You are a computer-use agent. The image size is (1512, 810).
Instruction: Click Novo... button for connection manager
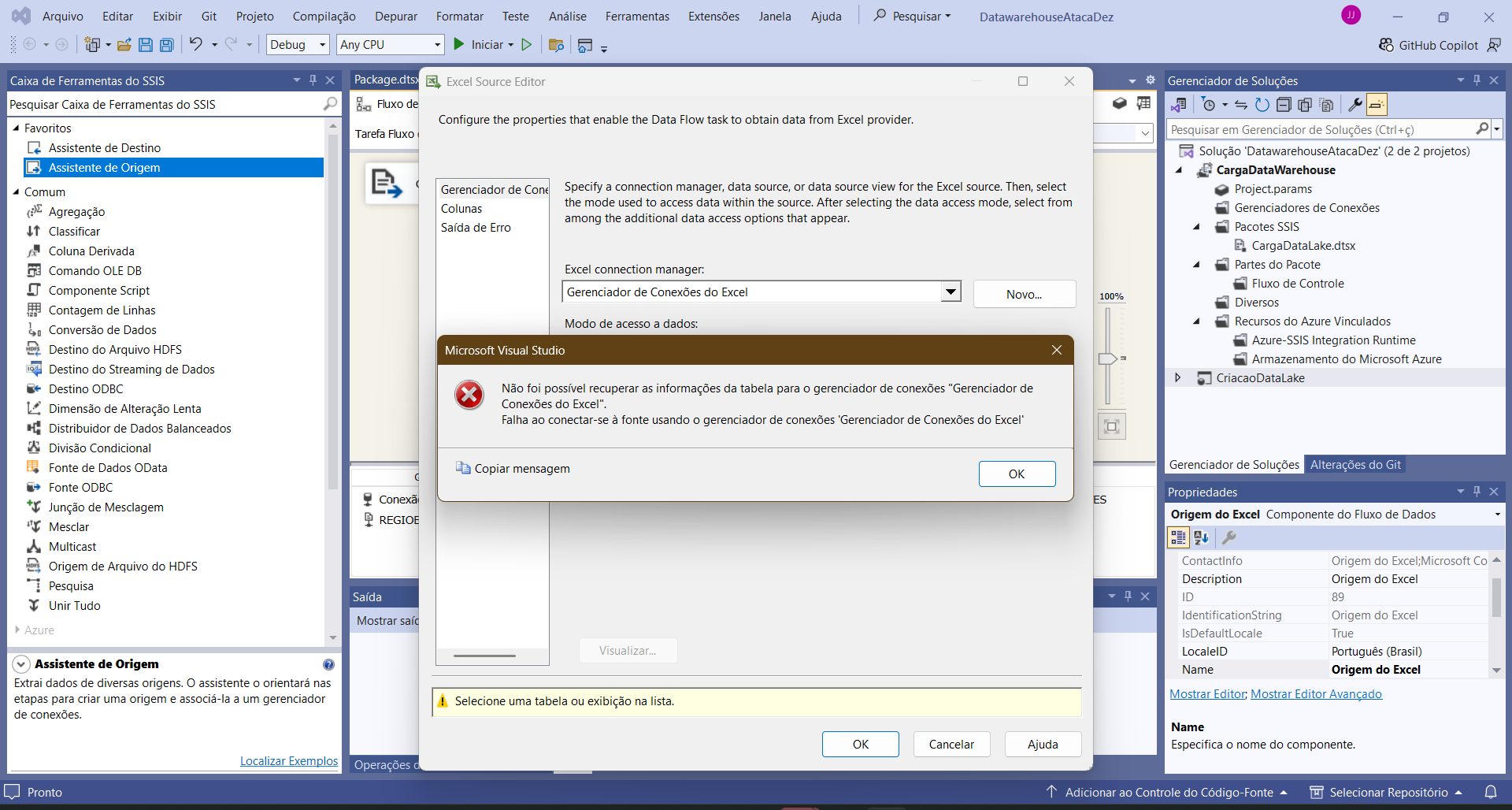[1024, 294]
